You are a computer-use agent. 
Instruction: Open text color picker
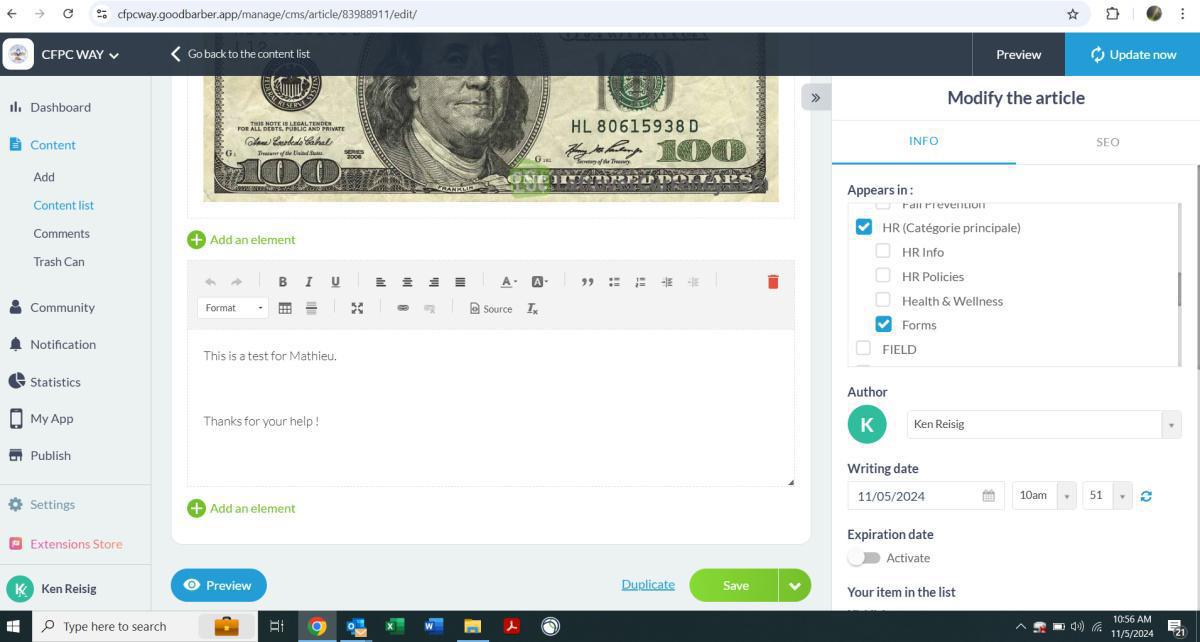508,282
